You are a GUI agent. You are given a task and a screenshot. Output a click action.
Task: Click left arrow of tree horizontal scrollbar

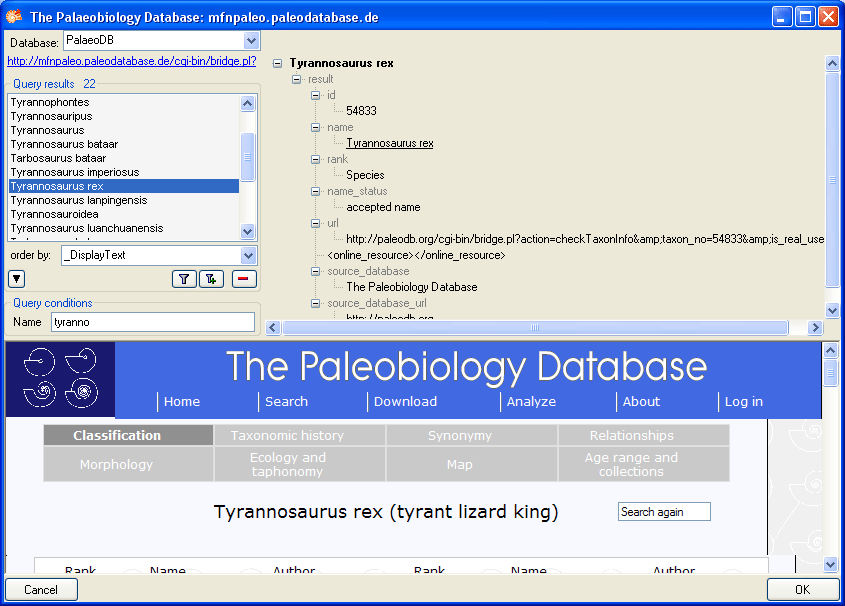(273, 328)
